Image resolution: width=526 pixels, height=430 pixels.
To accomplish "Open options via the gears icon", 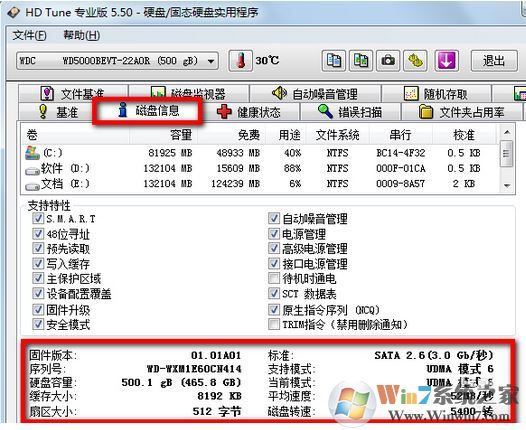I will 415,61.
